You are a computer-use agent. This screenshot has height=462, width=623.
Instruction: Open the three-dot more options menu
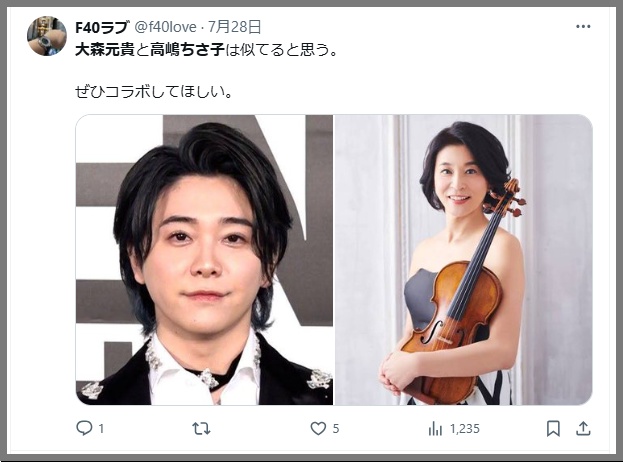[583, 27]
